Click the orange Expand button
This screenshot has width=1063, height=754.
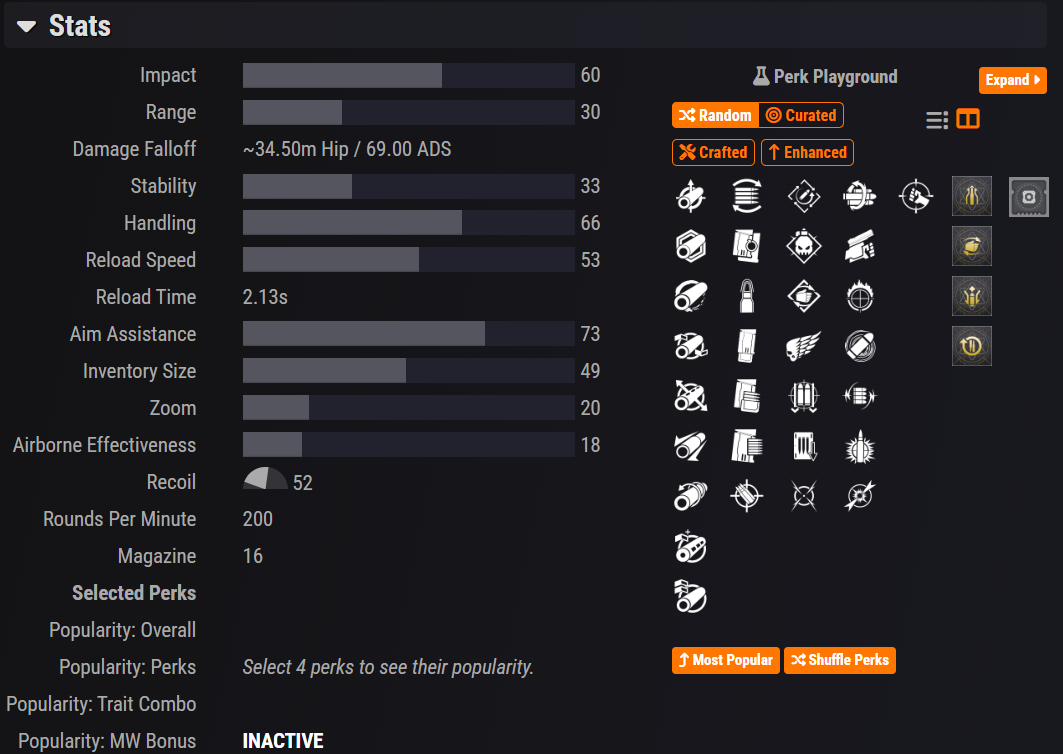pos(1012,80)
